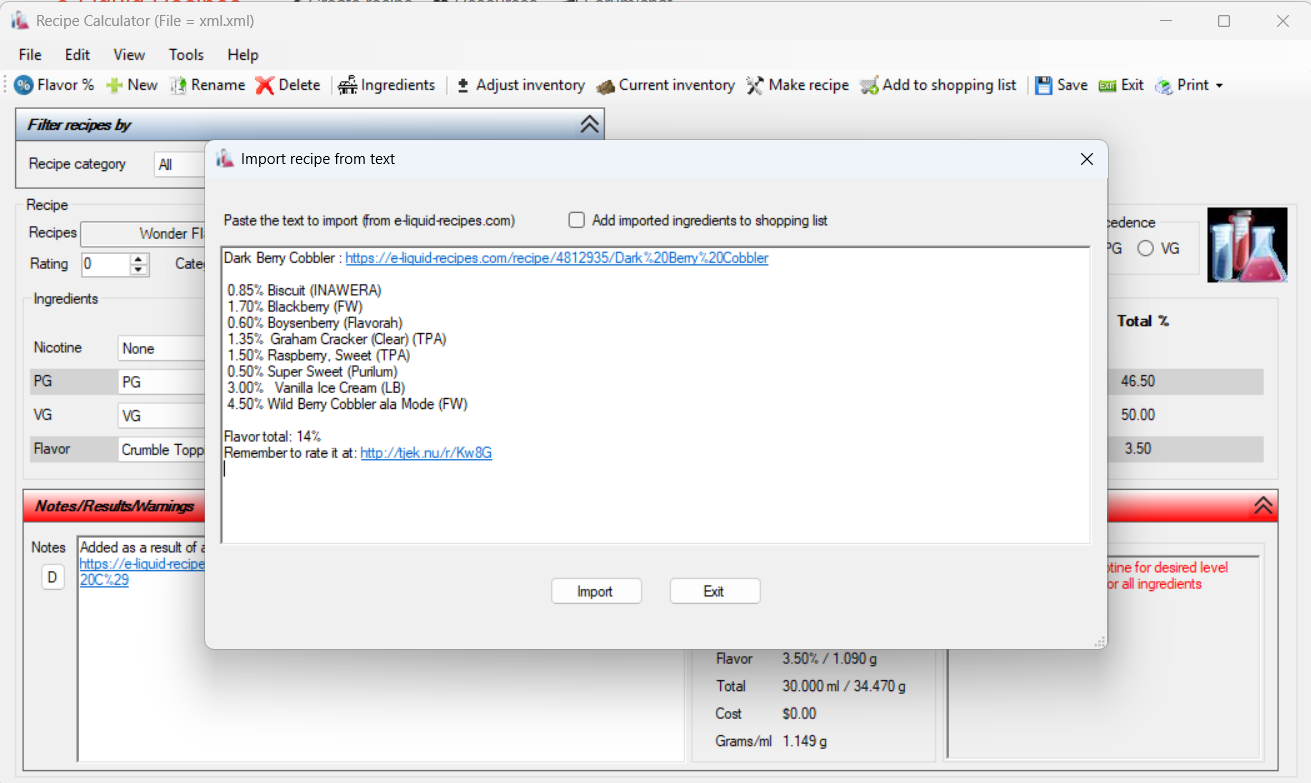The height and width of the screenshot is (783, 1311).
Task: Click '3.00% Vanilla Ice Cream (LB)' line
Action: 316,388
